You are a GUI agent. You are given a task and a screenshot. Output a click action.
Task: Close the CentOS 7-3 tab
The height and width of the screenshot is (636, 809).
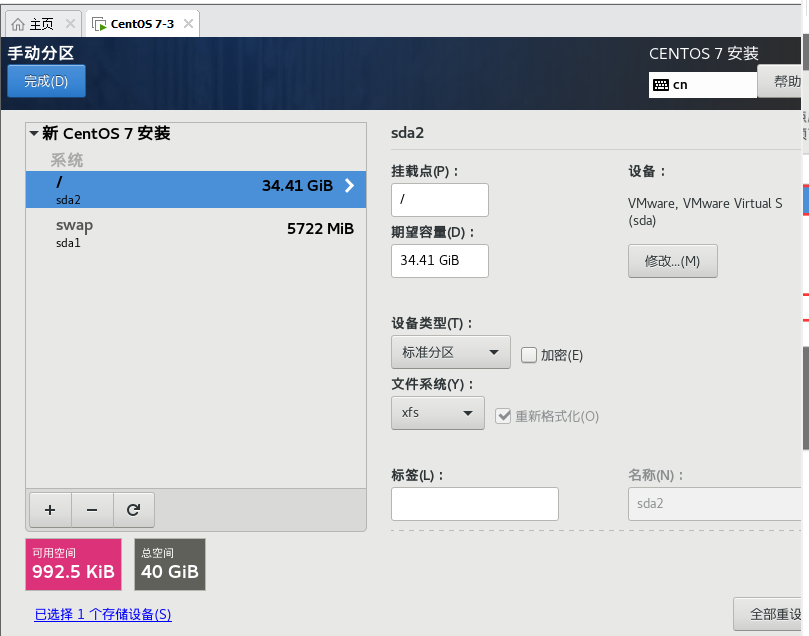(x=188, y=24)
